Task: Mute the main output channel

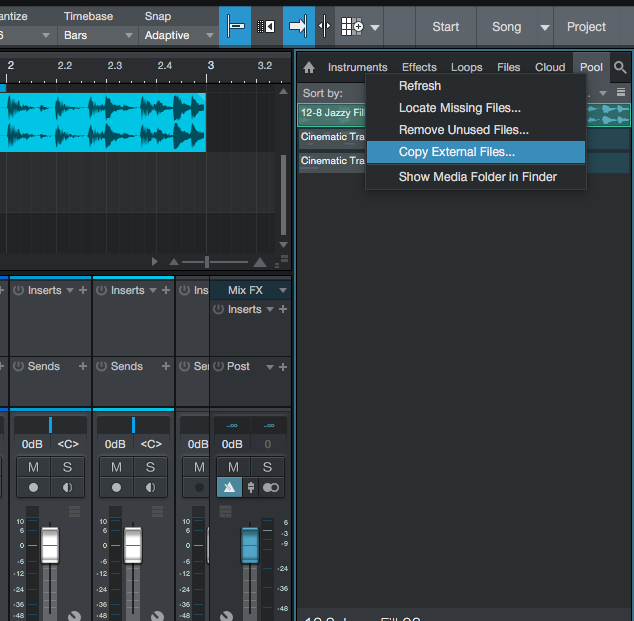Action: click(x=233, y=467)
